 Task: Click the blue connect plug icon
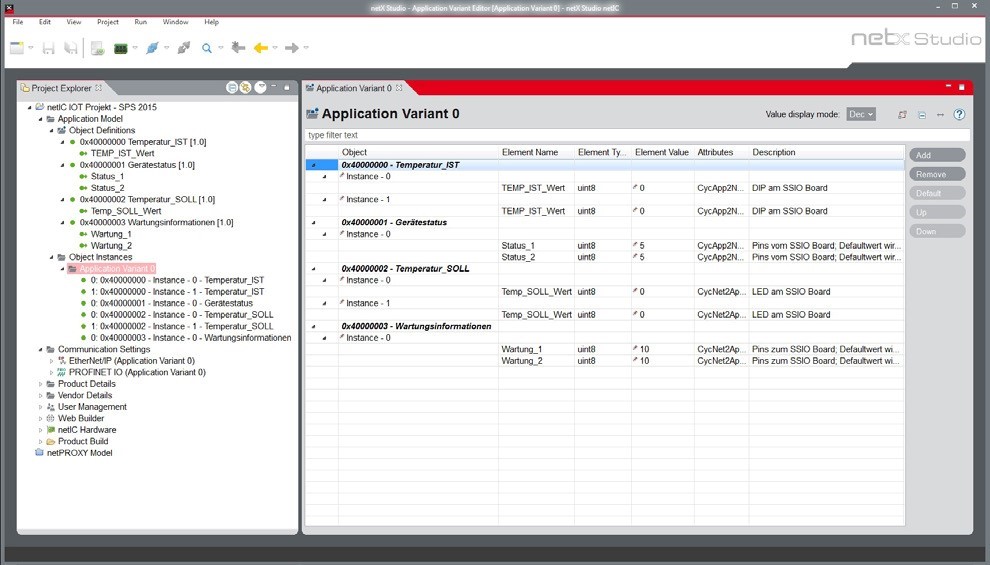click(152, 48)
